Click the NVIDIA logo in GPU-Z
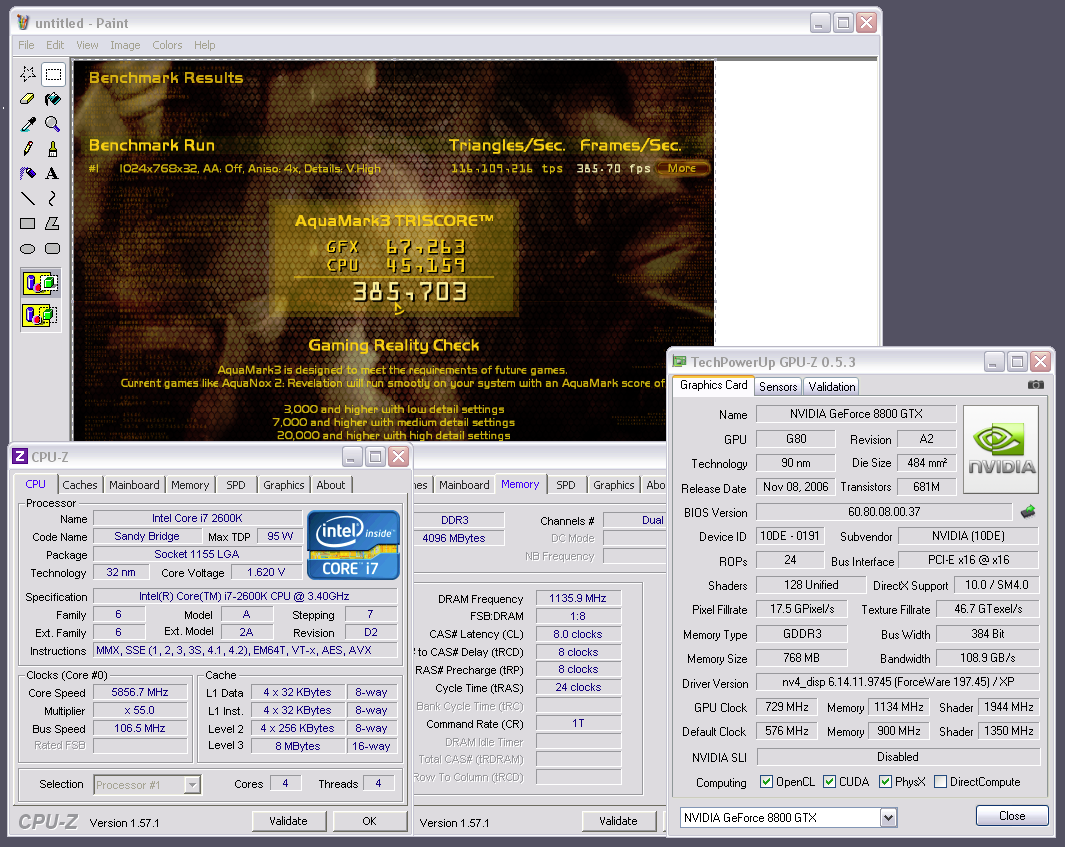This screenshot has width=1065, height=847. click(1001, 450)
